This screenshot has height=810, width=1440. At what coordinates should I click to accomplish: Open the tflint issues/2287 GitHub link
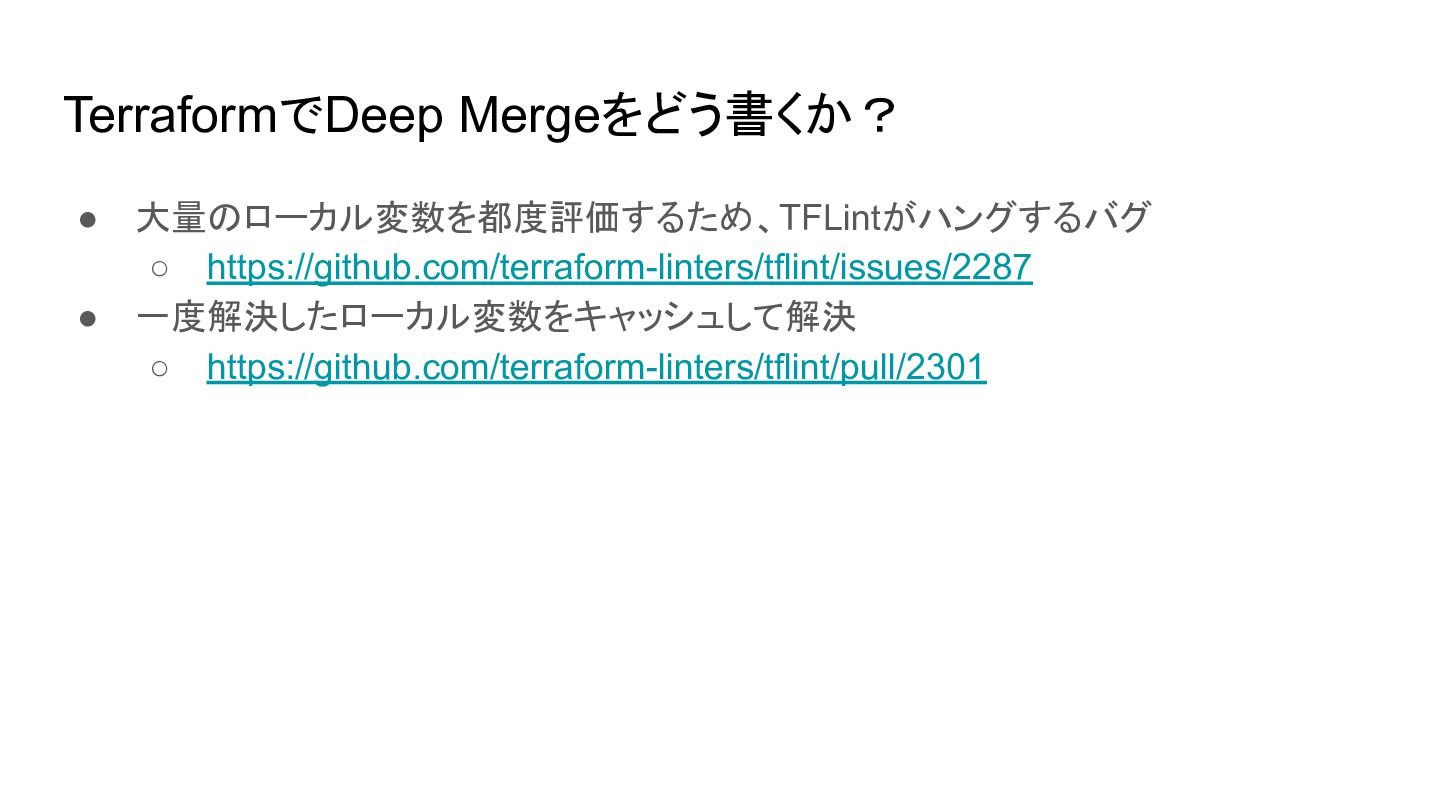point(619,267)
